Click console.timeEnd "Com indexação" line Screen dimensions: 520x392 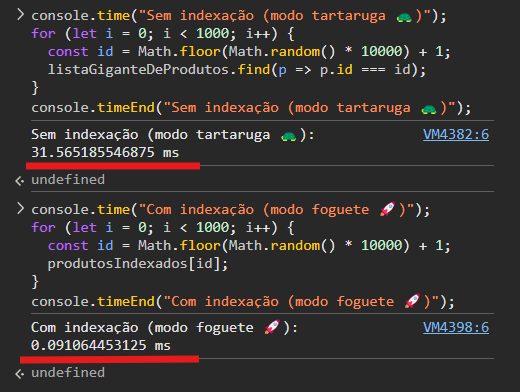(x=243, y=302)
